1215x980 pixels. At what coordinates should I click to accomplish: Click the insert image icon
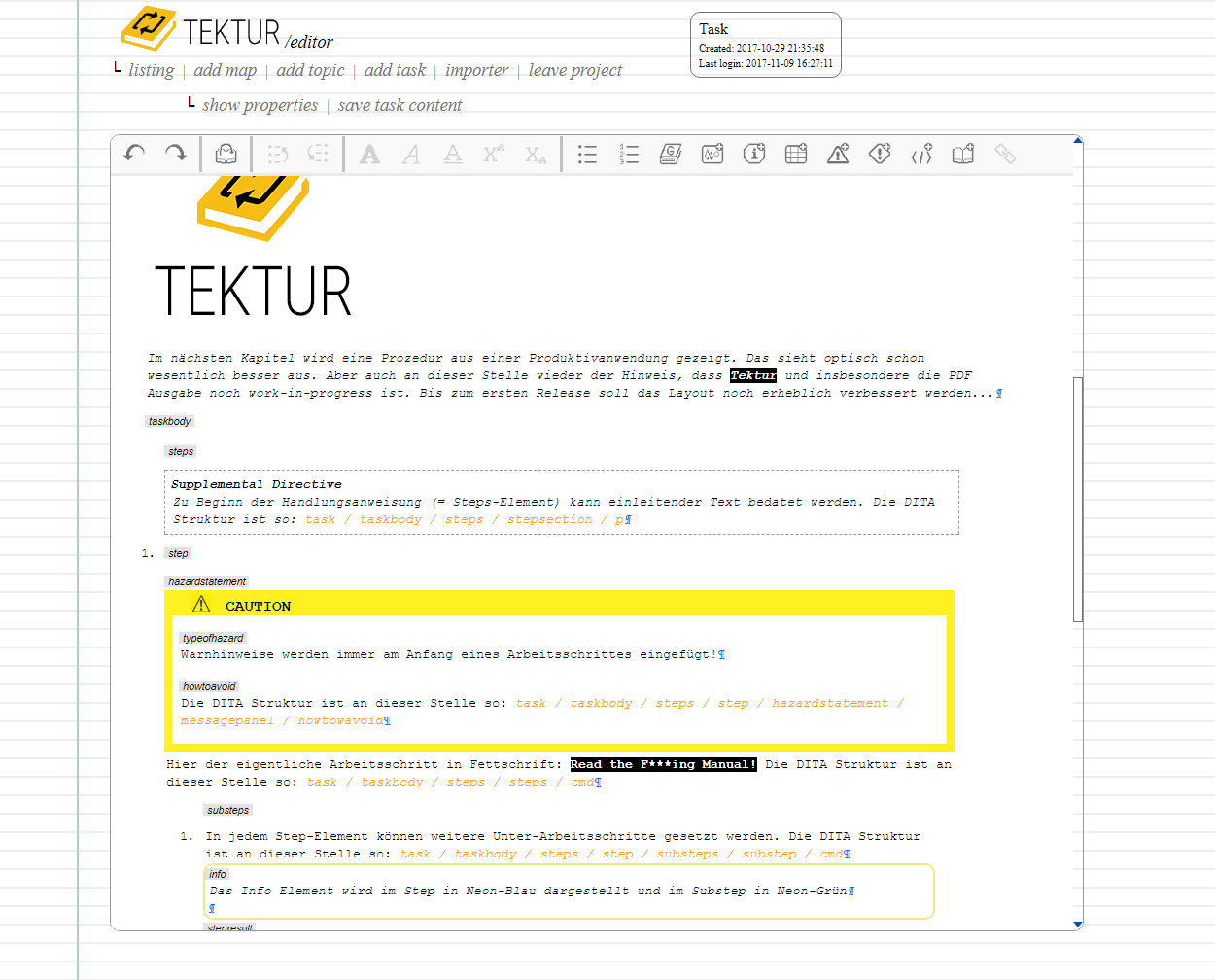point(712,154)
